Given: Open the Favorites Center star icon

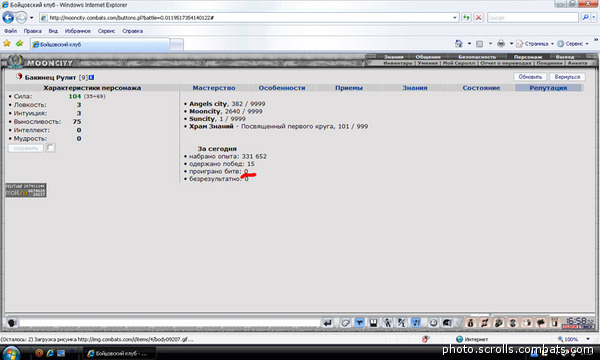Looking at the screenshot, I should [x=7, y=44].
